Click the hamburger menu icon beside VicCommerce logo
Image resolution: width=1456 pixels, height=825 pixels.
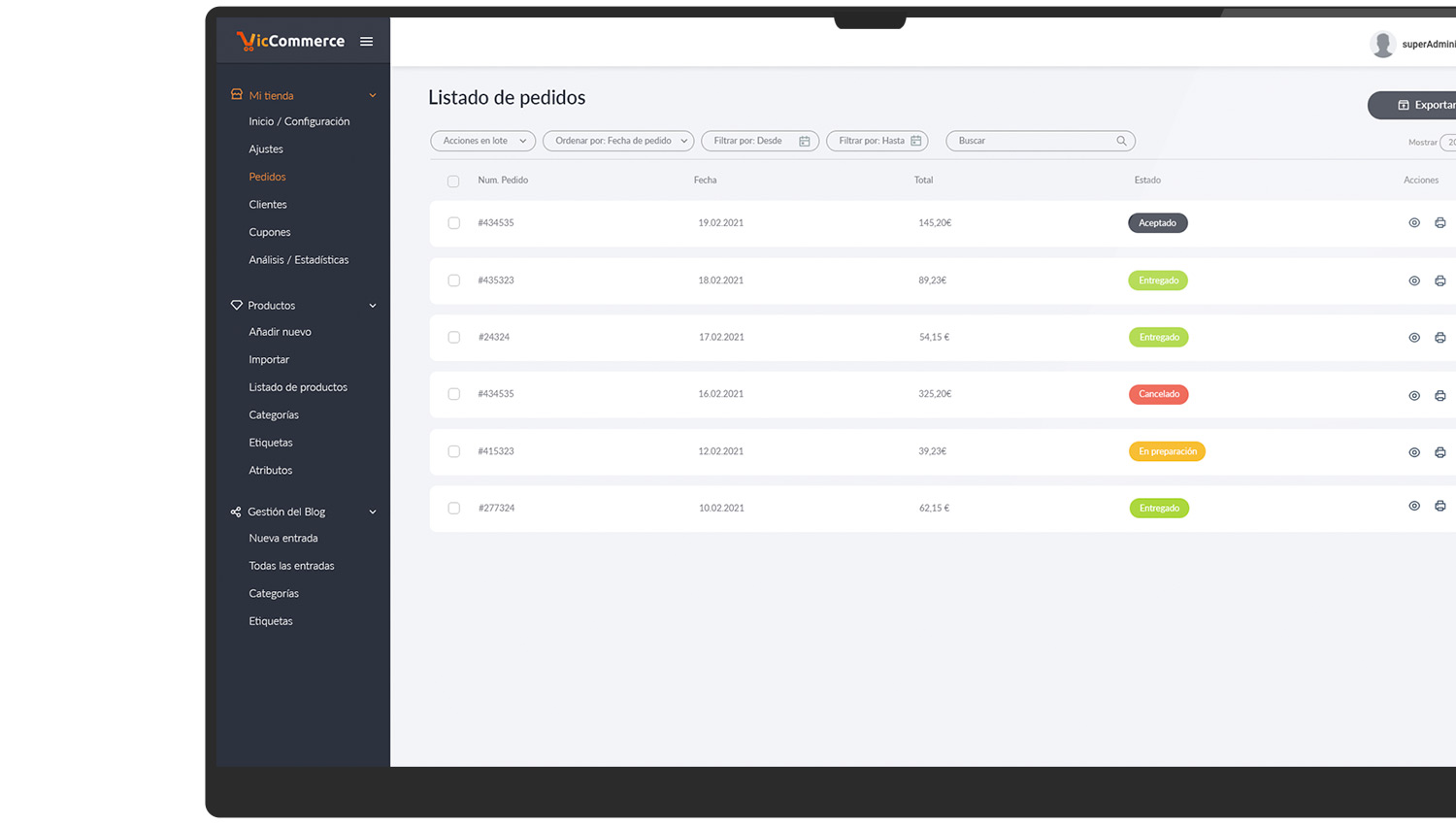point(366,42)
